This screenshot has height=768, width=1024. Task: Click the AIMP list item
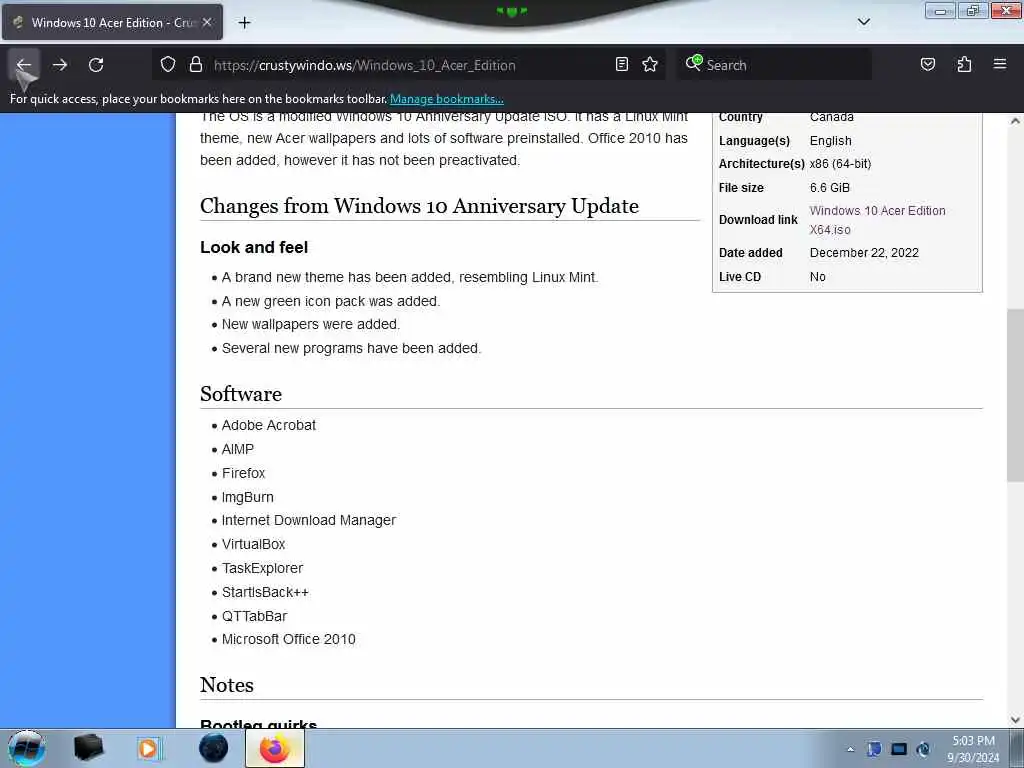(238, 449)
